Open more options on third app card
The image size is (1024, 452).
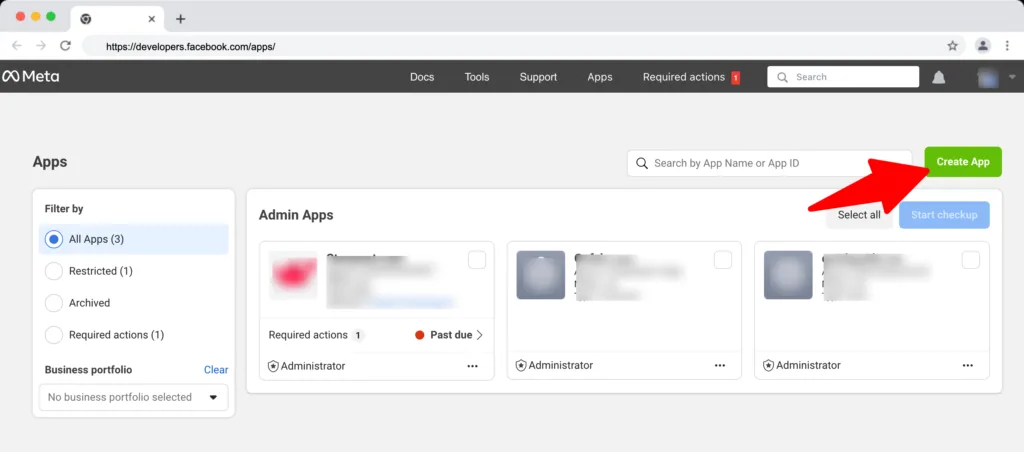[968, 366]
